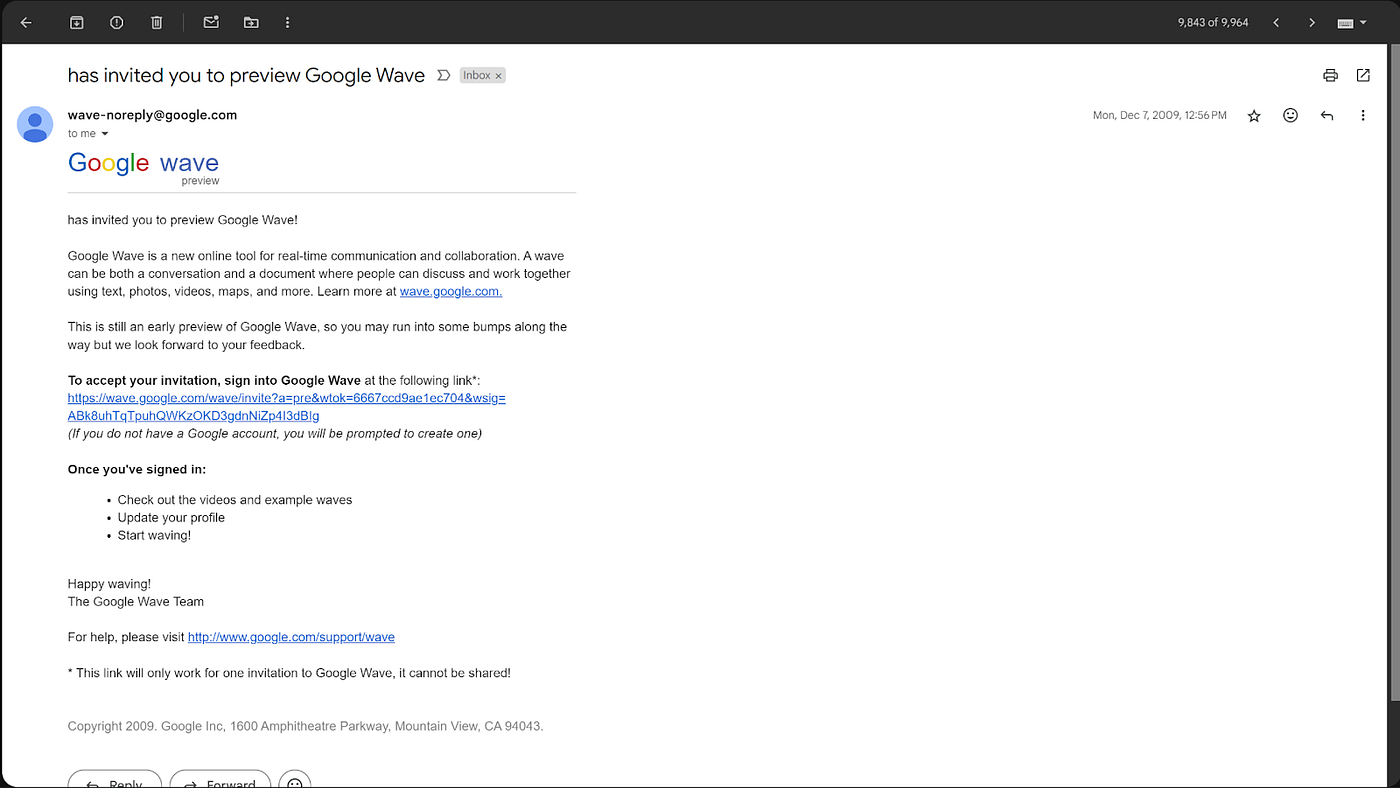Remove the Inbox label
1400x788 pixels.
click(x=498, y=76)
